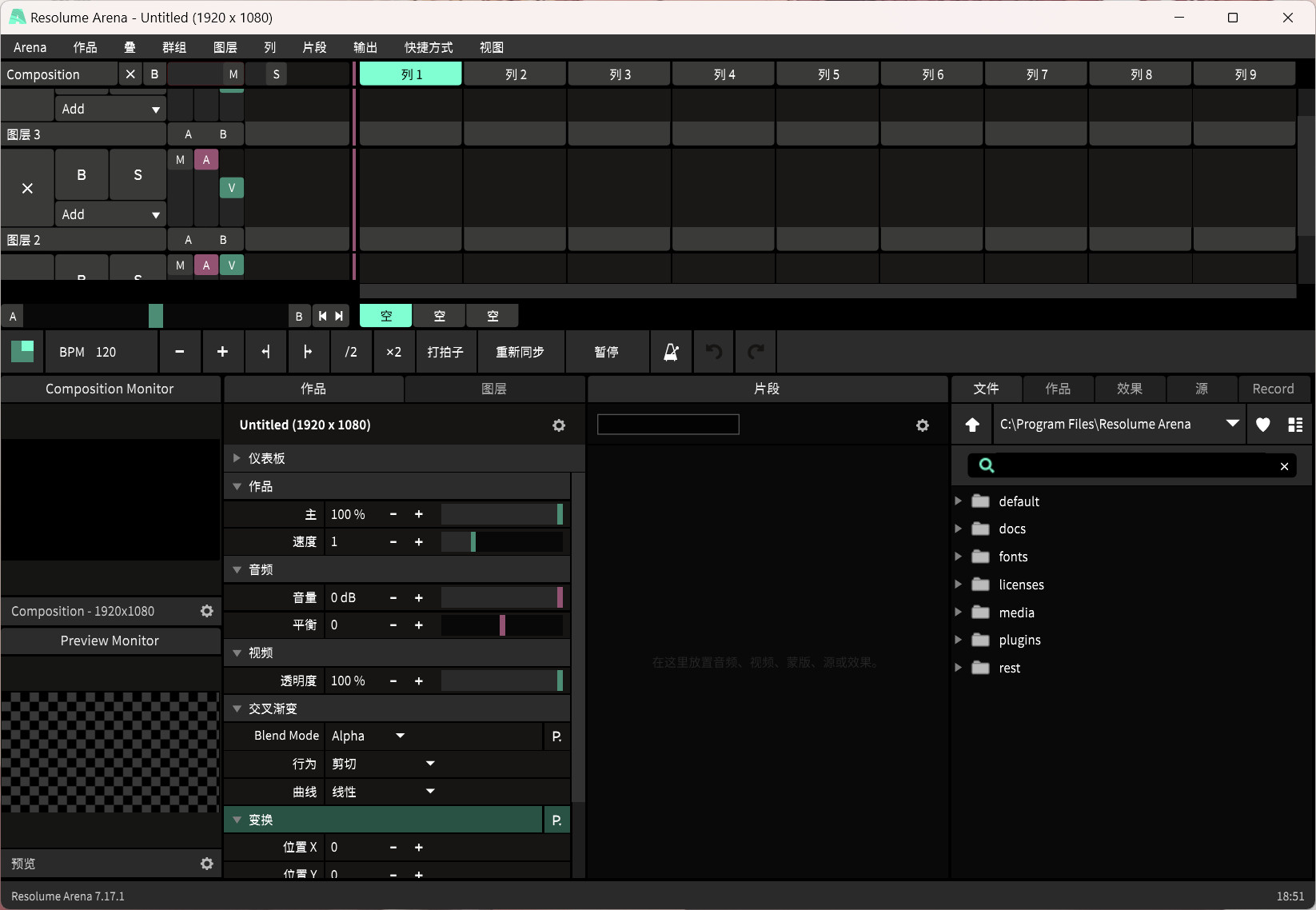Image resolution: width=1316 pixels, height=910 pixels.
Task: Double BPM with ×2 button
Action: coord(393,352)
